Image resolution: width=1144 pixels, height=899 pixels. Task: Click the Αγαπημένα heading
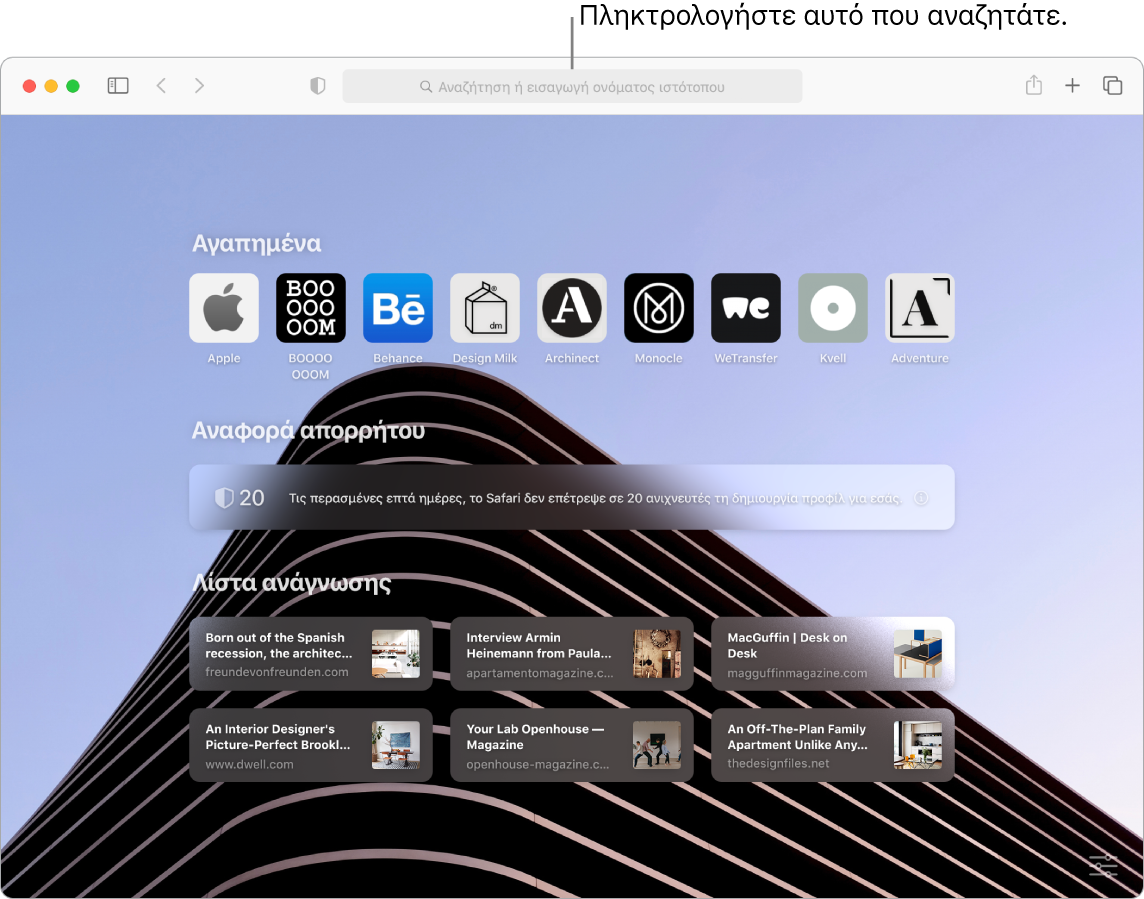coord(256,244)
